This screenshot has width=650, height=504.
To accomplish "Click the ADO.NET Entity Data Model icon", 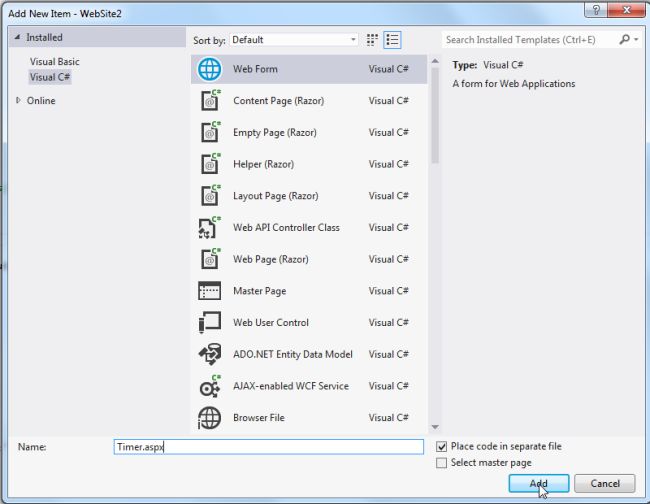I will pyautogui.click(x=209, y=354).
